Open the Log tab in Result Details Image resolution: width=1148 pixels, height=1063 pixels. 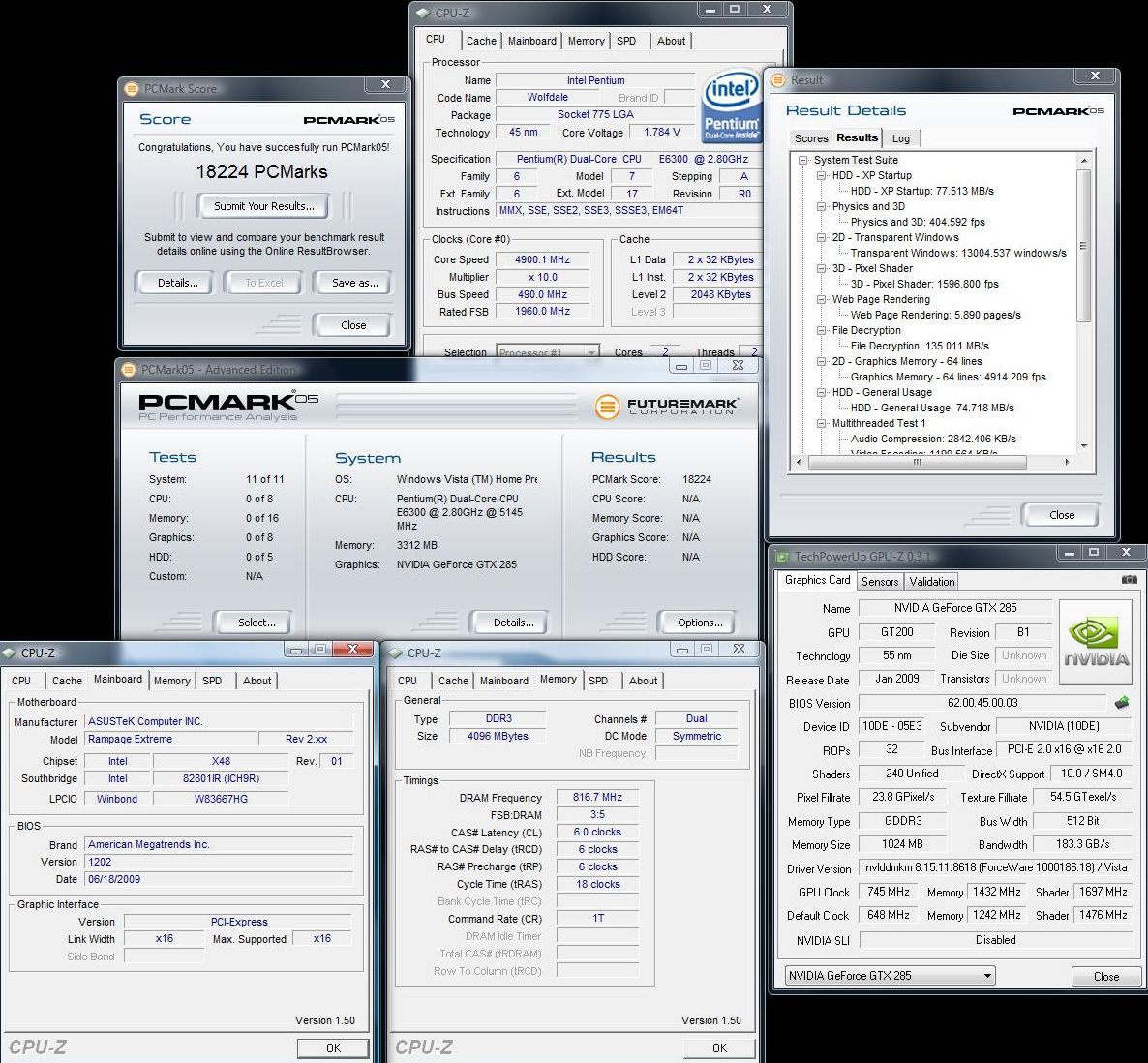pyautogui.click(x=901, y=138)
